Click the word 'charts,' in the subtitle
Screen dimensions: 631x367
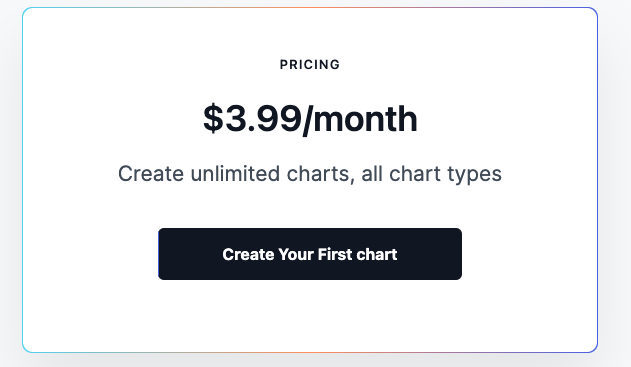point(321,174)
